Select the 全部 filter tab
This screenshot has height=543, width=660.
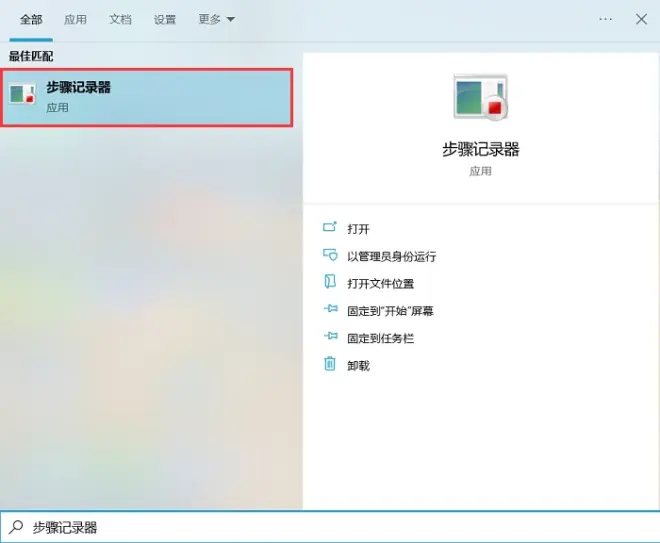tap(29, 19)
